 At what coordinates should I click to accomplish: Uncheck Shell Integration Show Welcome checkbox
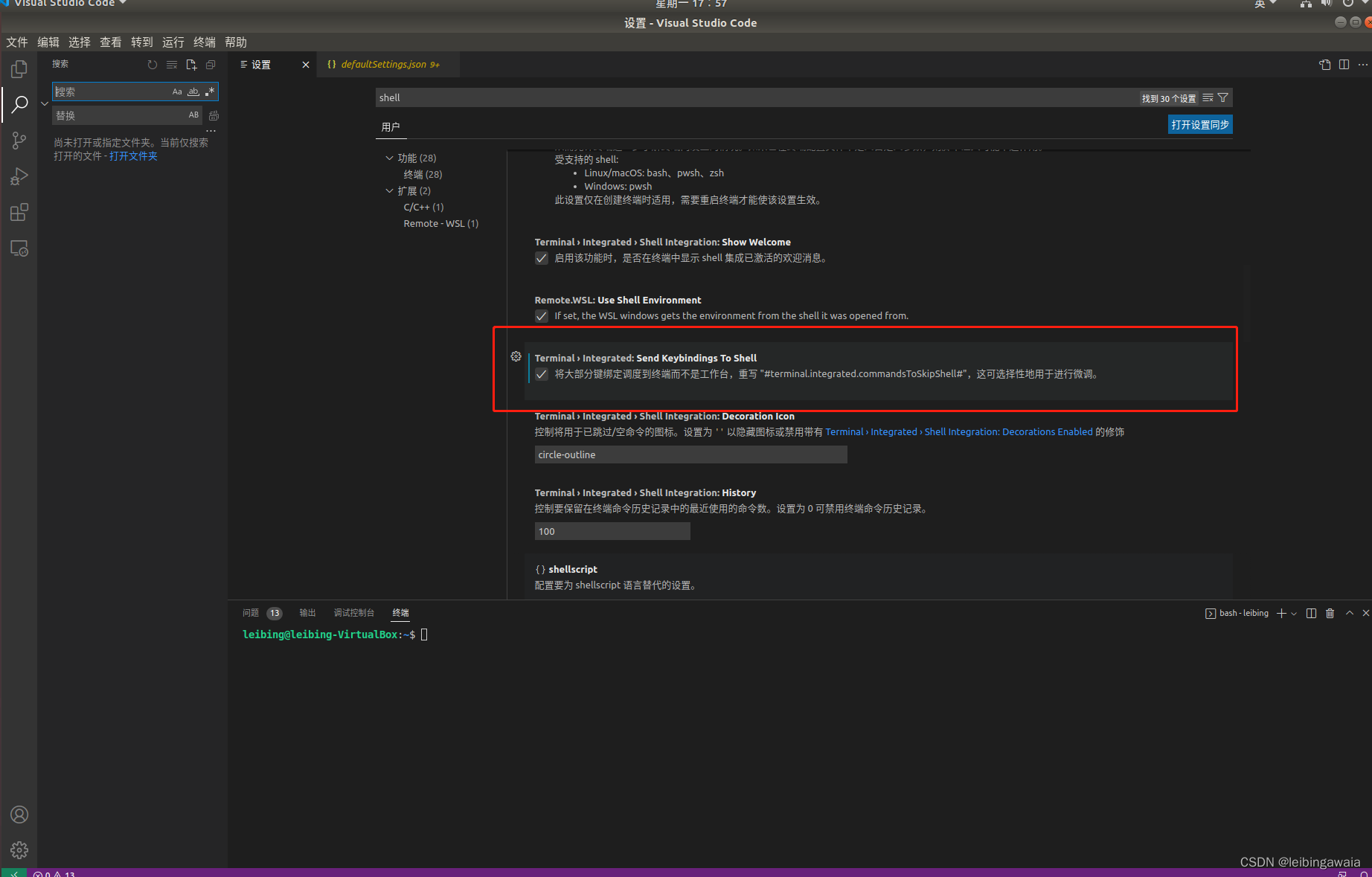(x=542, y=258)
